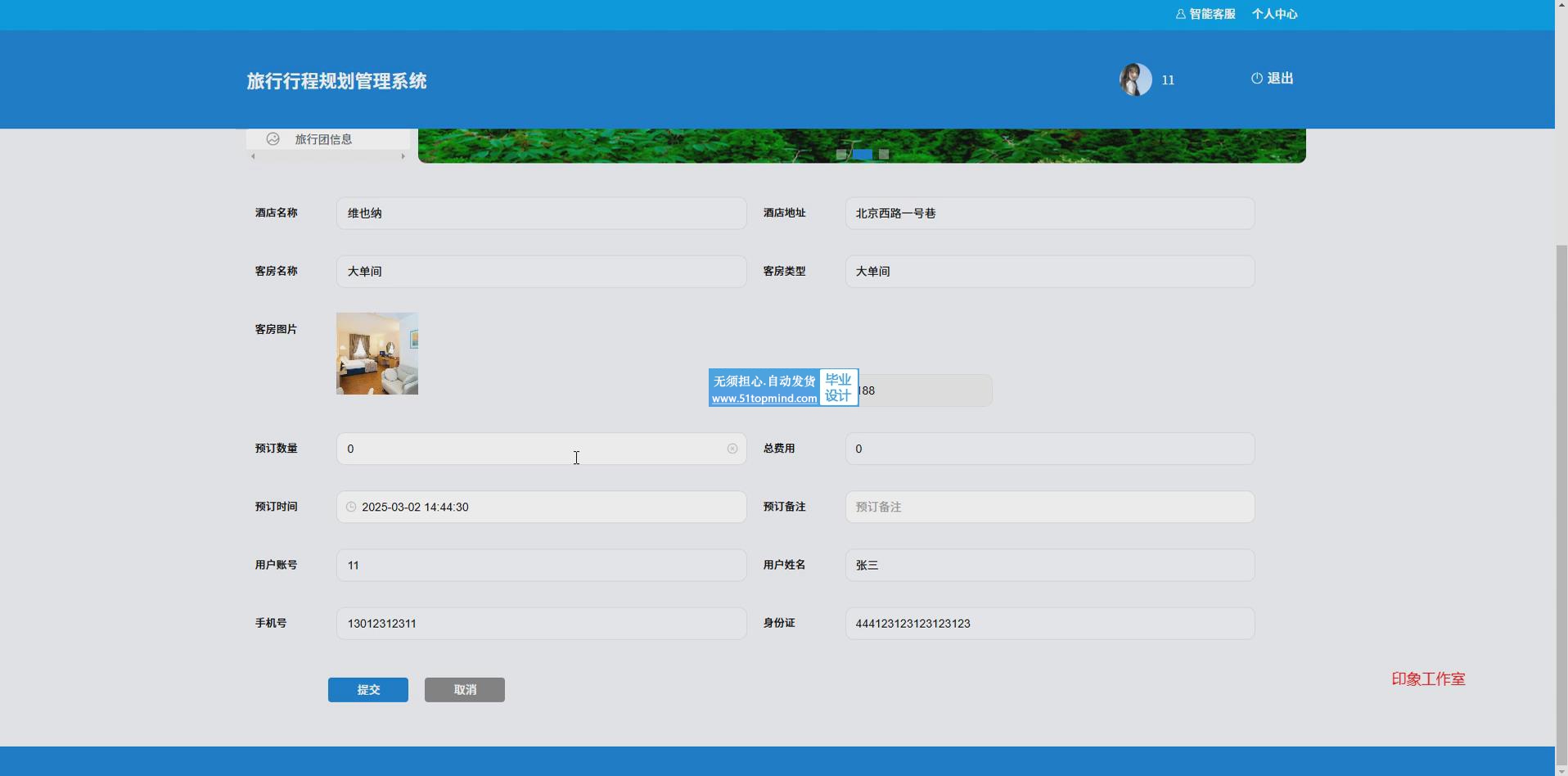Focus the 预订备注 input field

pyautogui.click(x=1049, y=507)
